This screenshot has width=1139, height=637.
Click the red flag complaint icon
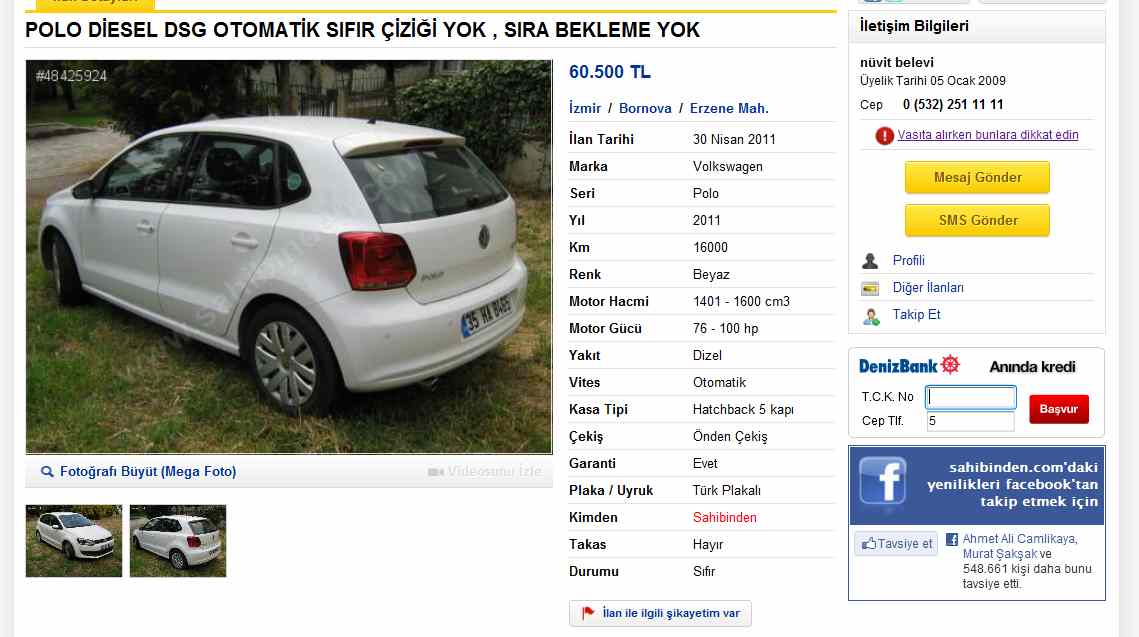[x=588, y=613]
